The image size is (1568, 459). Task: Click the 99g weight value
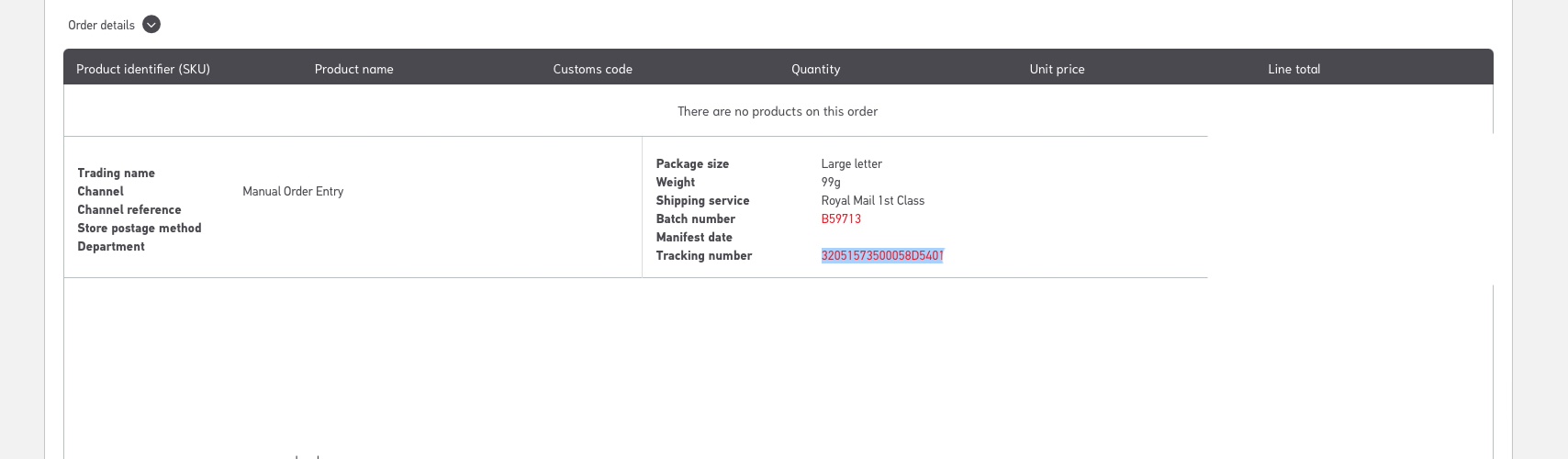click(831, 182)
